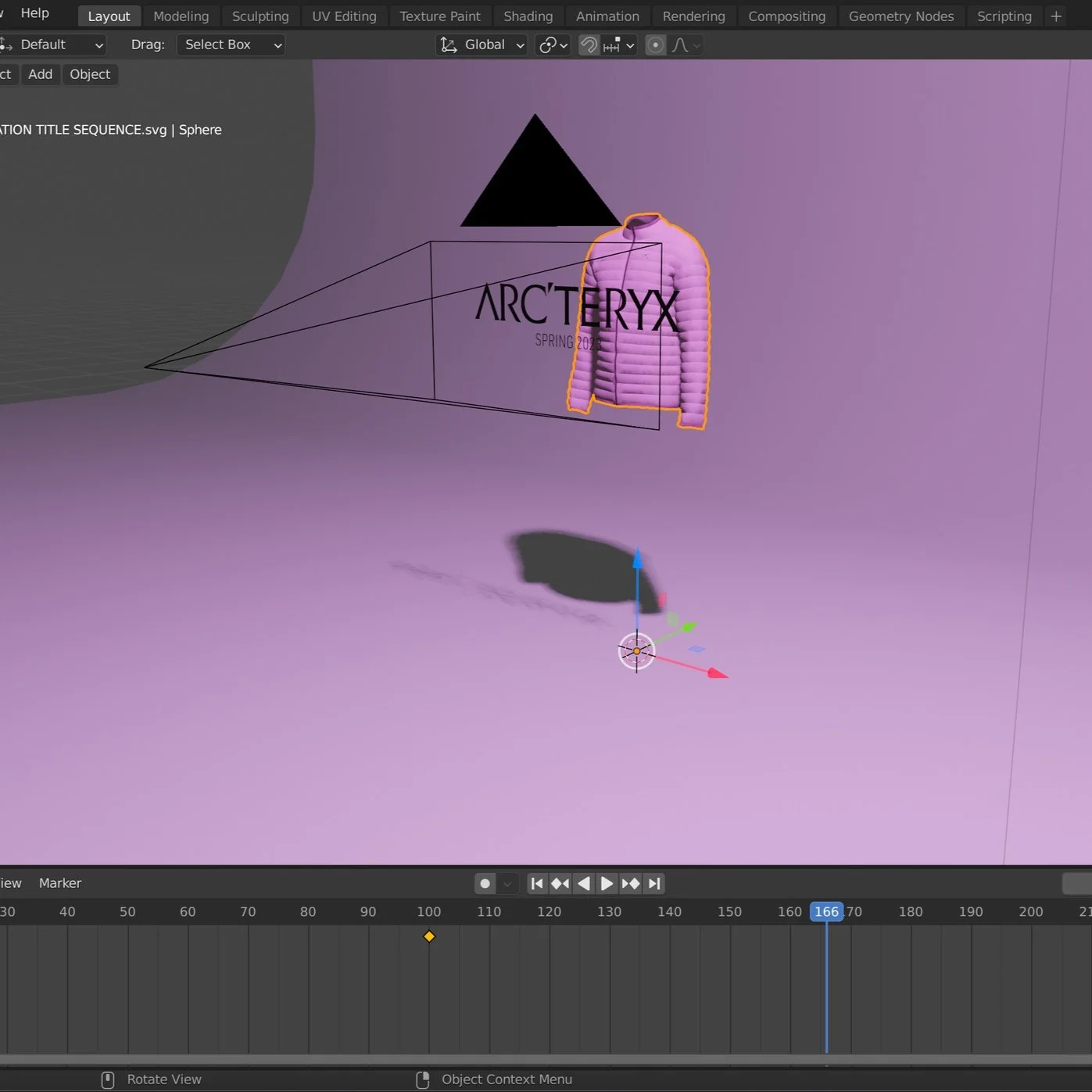Jump to the next keyframe

tap(631, 883)
